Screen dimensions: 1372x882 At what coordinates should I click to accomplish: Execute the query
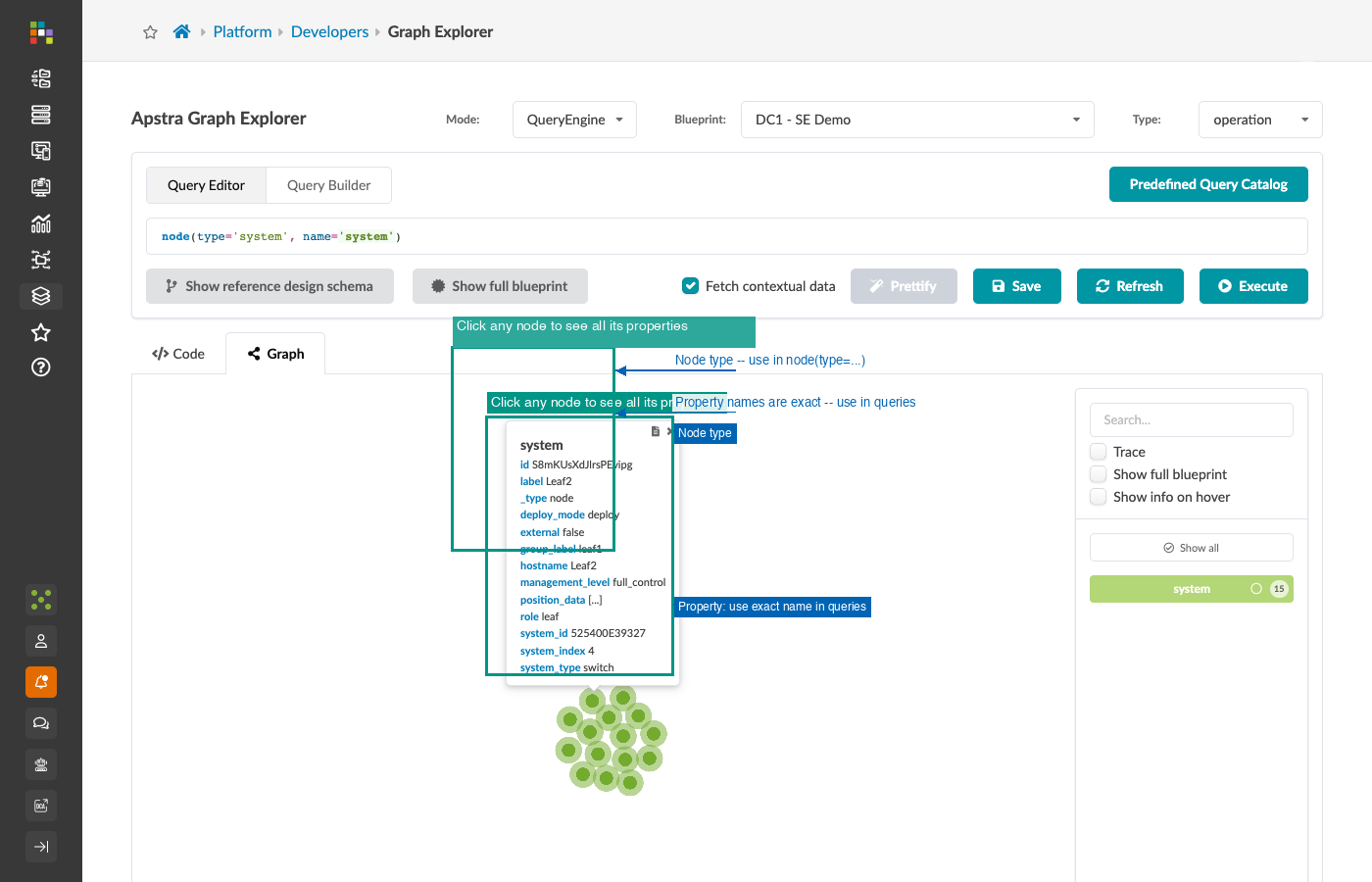1253,286
